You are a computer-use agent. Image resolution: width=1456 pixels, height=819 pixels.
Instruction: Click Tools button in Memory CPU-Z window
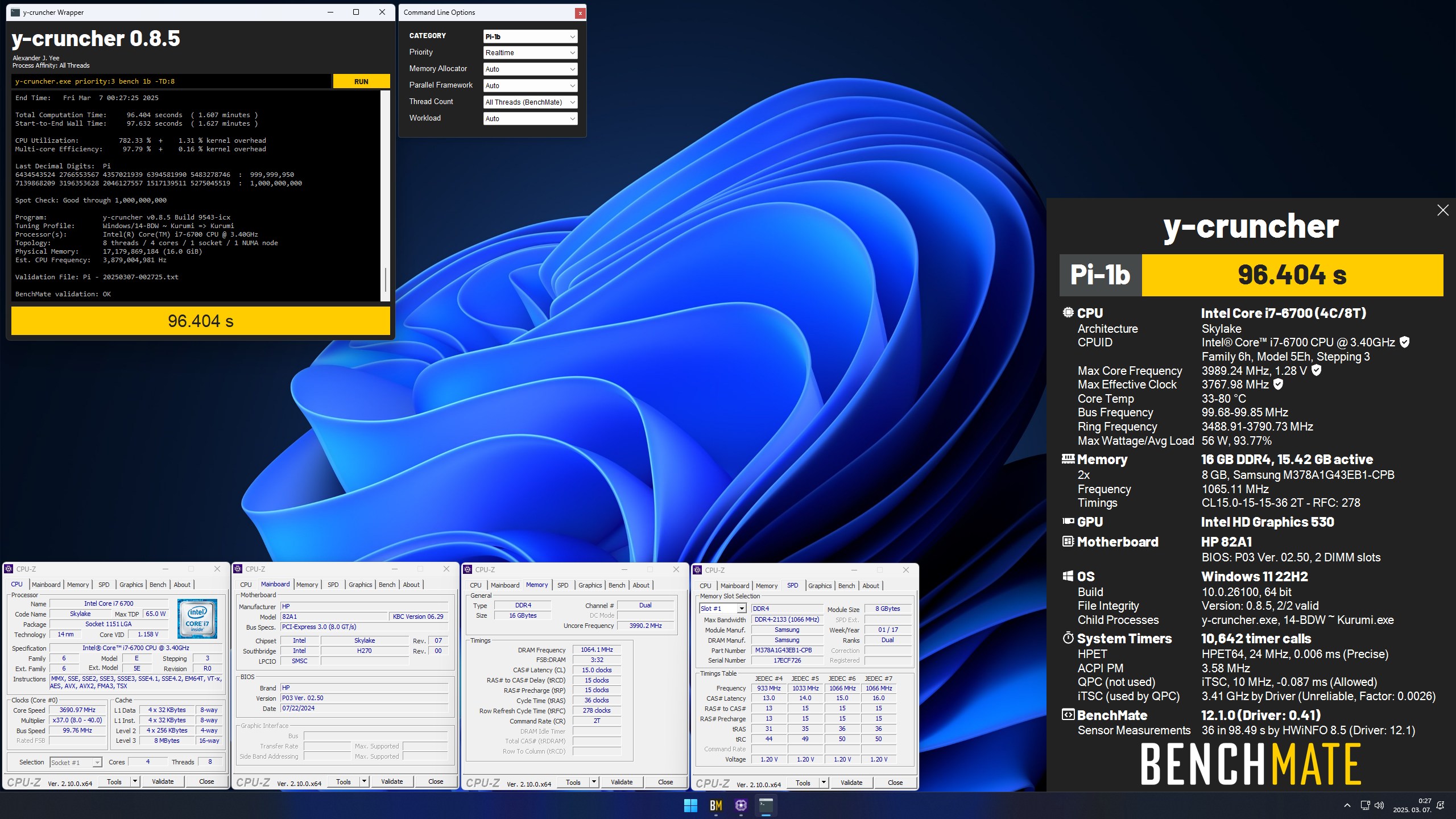[x=573, y=782]
